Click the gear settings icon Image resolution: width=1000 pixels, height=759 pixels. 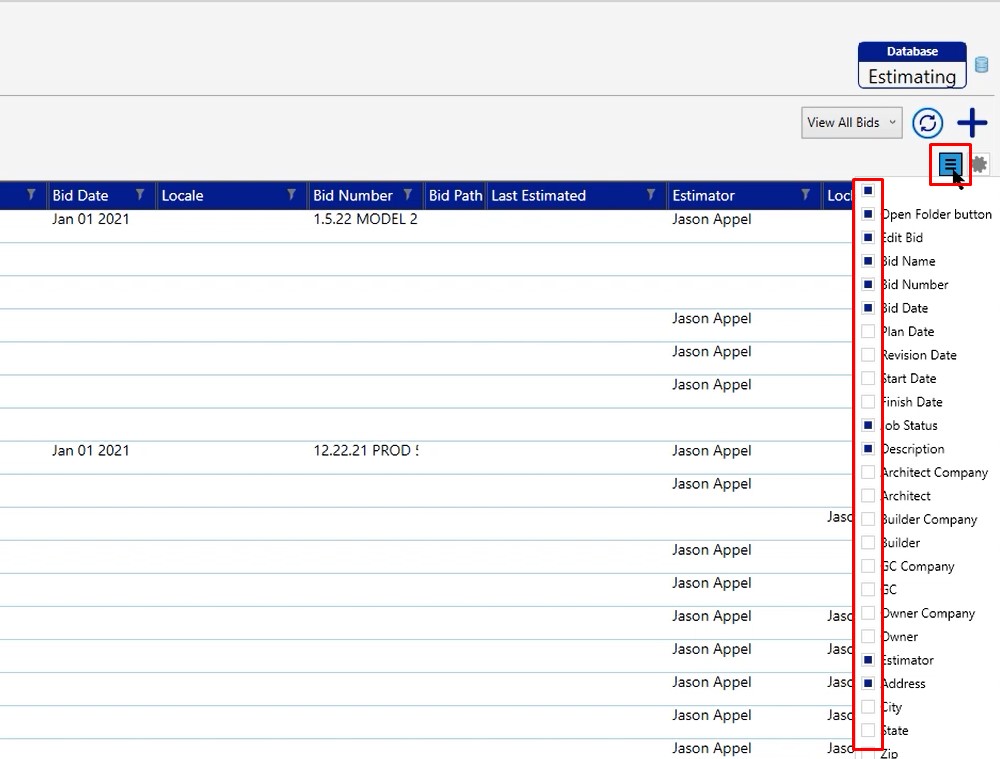click(x=979, y=164)
